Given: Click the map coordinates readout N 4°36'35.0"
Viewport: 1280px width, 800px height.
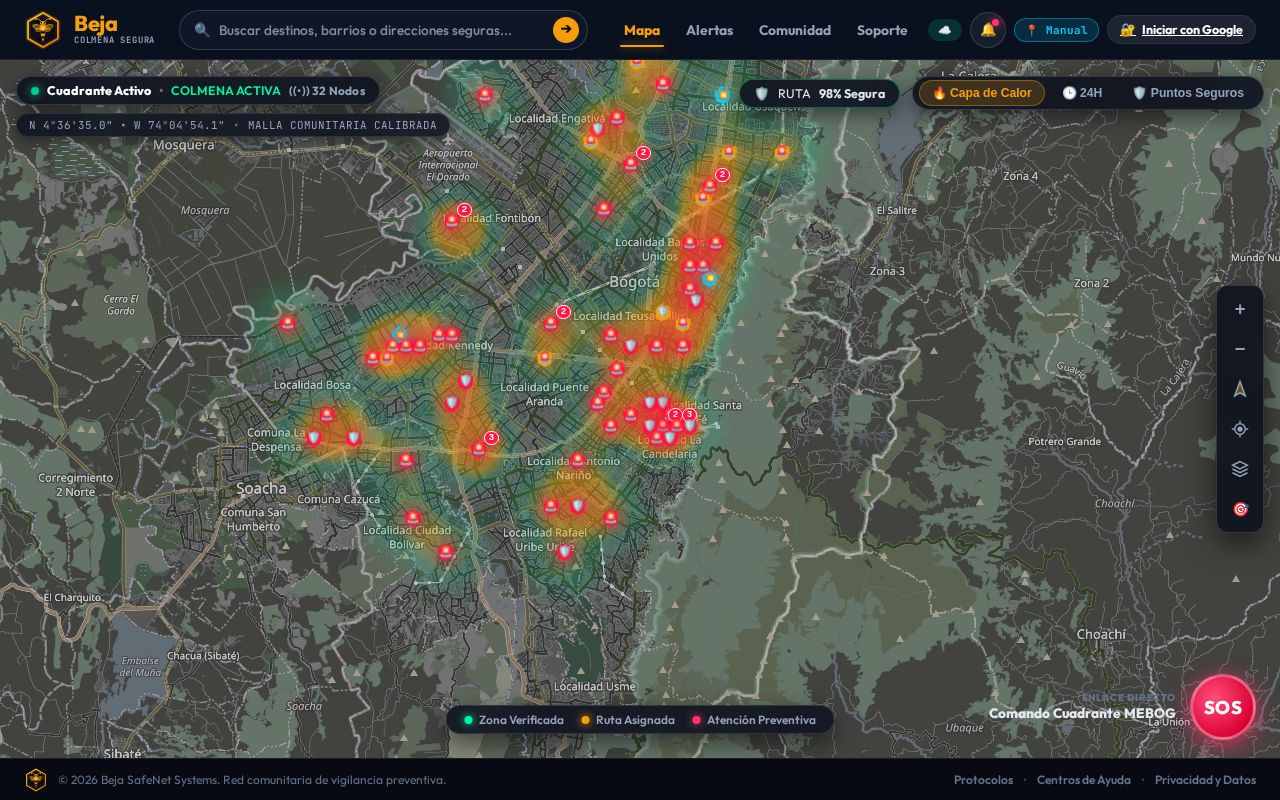Looking at the screenshot, I should (x=233, y=125).
